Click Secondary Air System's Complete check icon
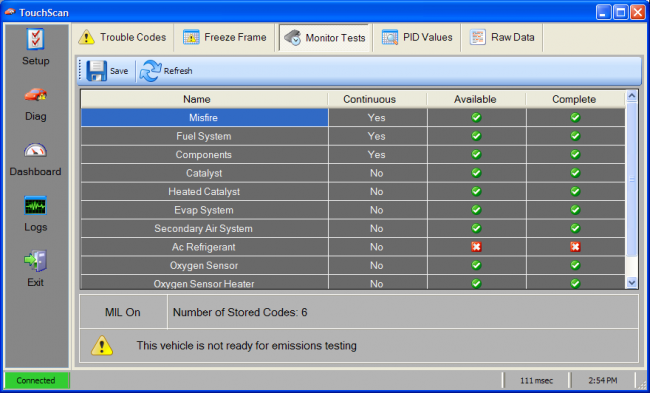The width and height of the screenshot is (650, 393). 575,228
